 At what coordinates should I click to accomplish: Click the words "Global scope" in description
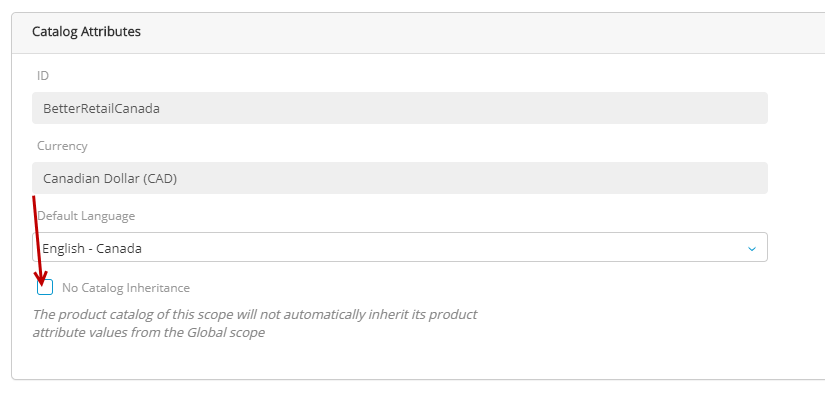(x=226, y=332)
